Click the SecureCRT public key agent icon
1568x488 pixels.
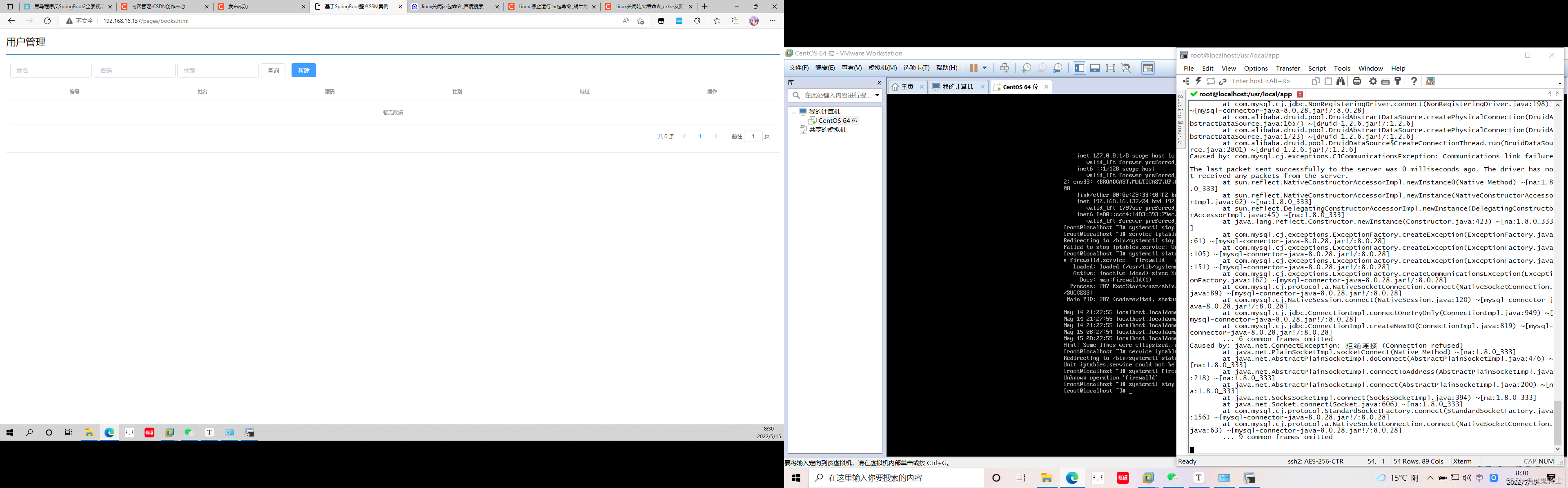(x=1398, y=82)
